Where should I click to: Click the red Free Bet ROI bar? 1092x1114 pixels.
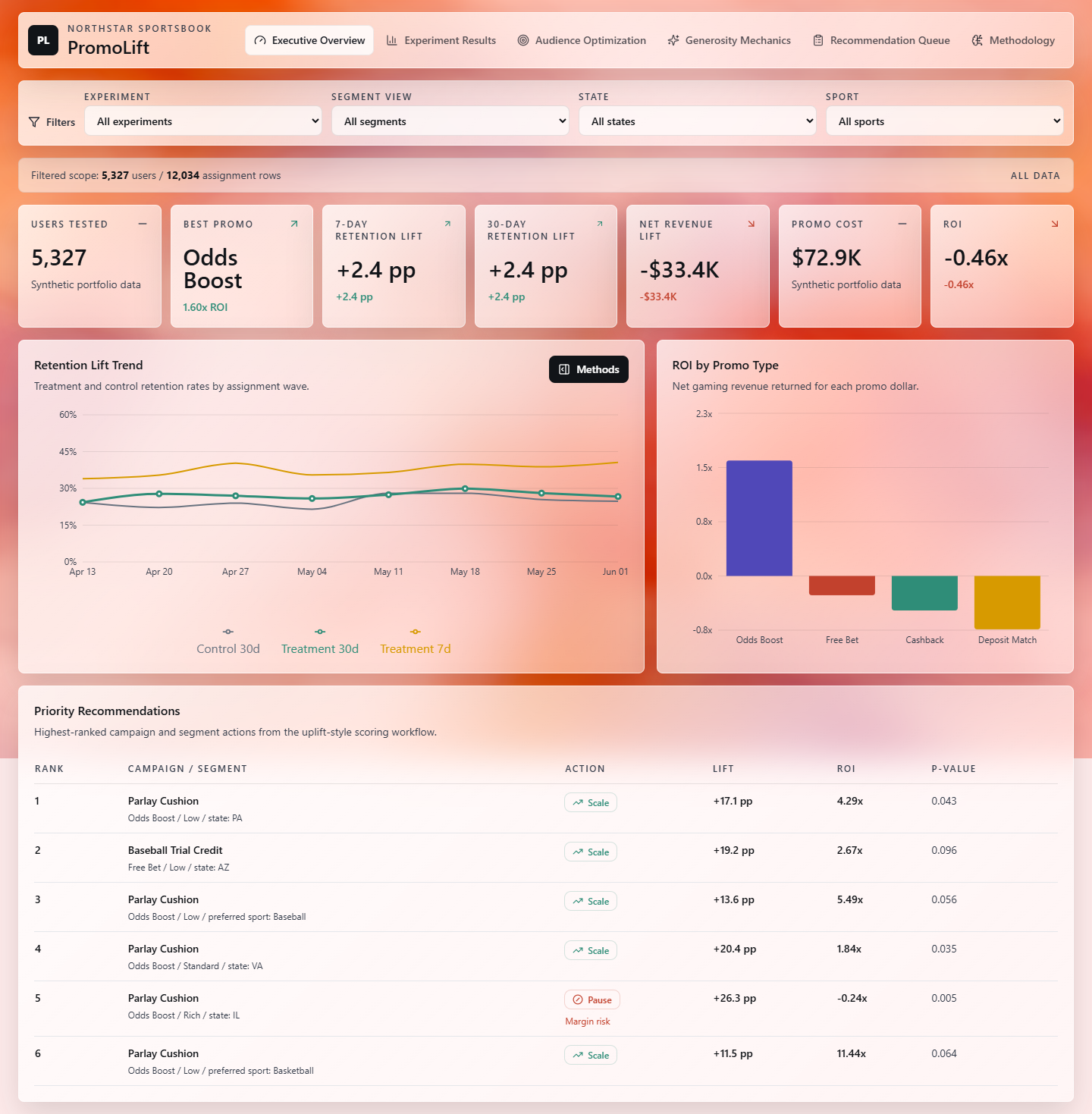[x=842, y=585]
